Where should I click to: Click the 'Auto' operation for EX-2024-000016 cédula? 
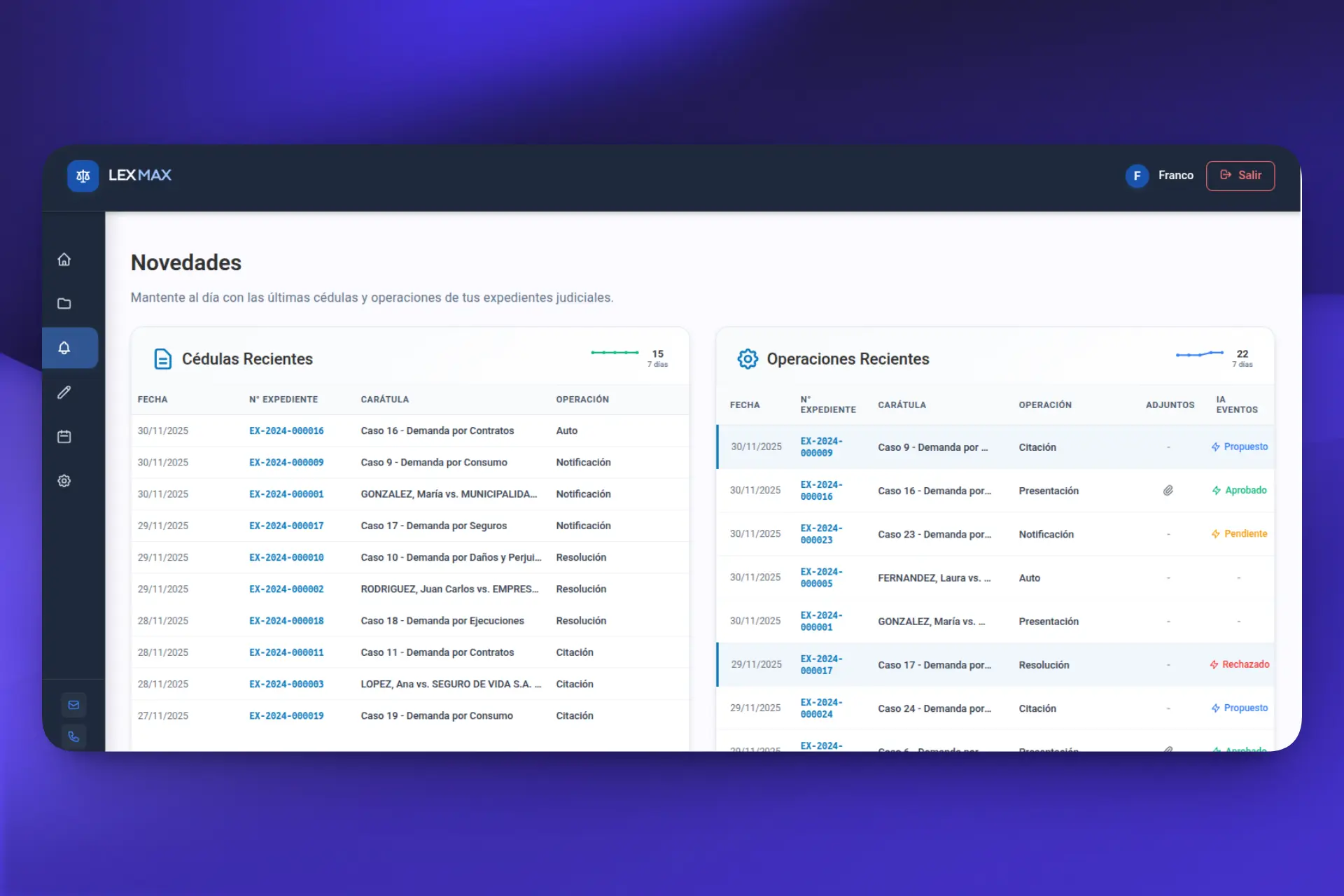pos(567,431)
